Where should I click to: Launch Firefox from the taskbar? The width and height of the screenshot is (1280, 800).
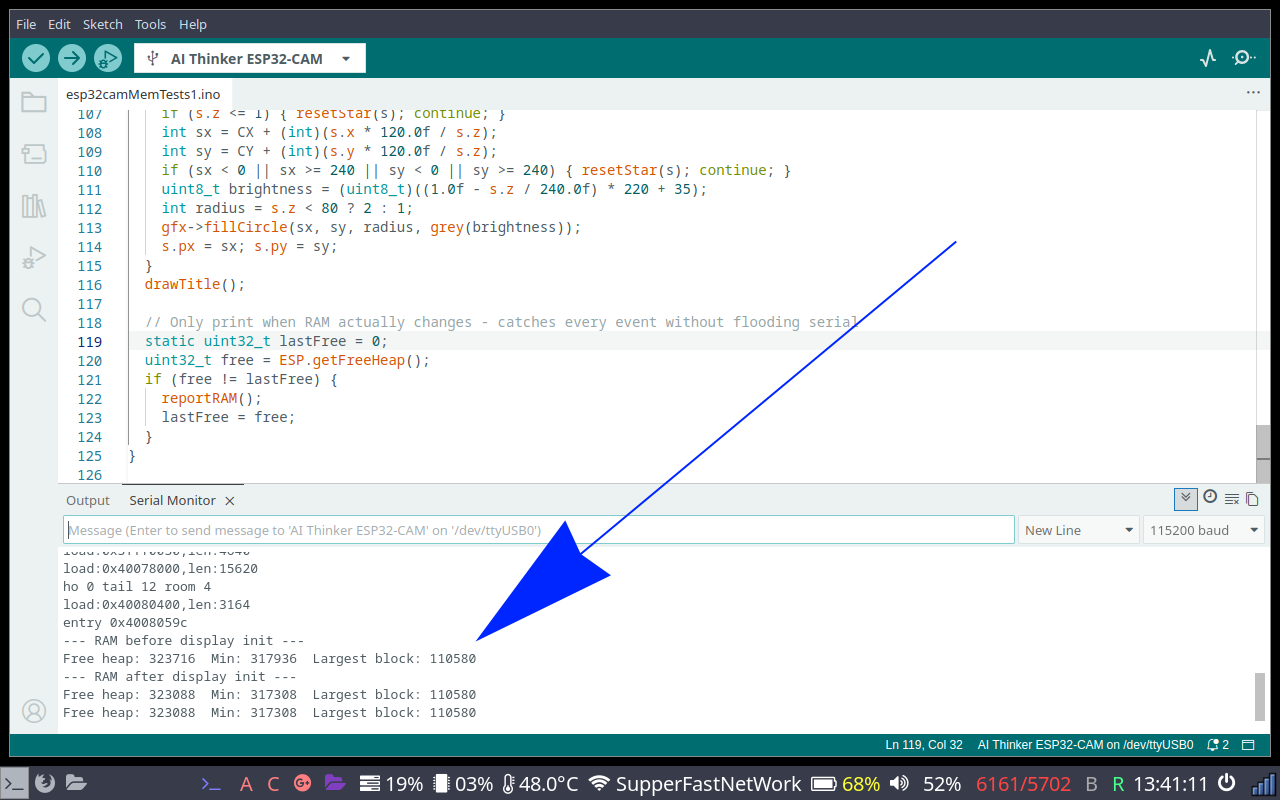(44, 783)
